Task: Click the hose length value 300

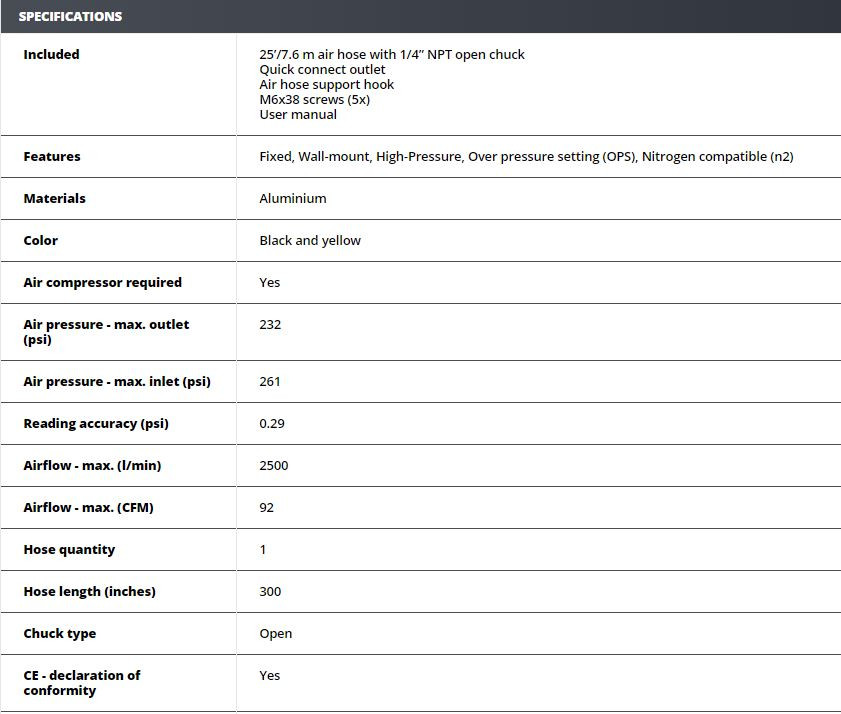Action: click(x=270, y=592)
